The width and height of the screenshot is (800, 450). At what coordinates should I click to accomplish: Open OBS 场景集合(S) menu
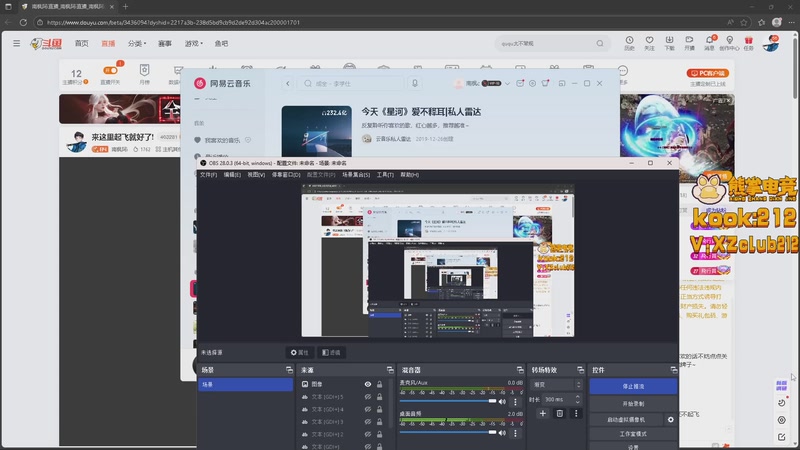[356, 174]
